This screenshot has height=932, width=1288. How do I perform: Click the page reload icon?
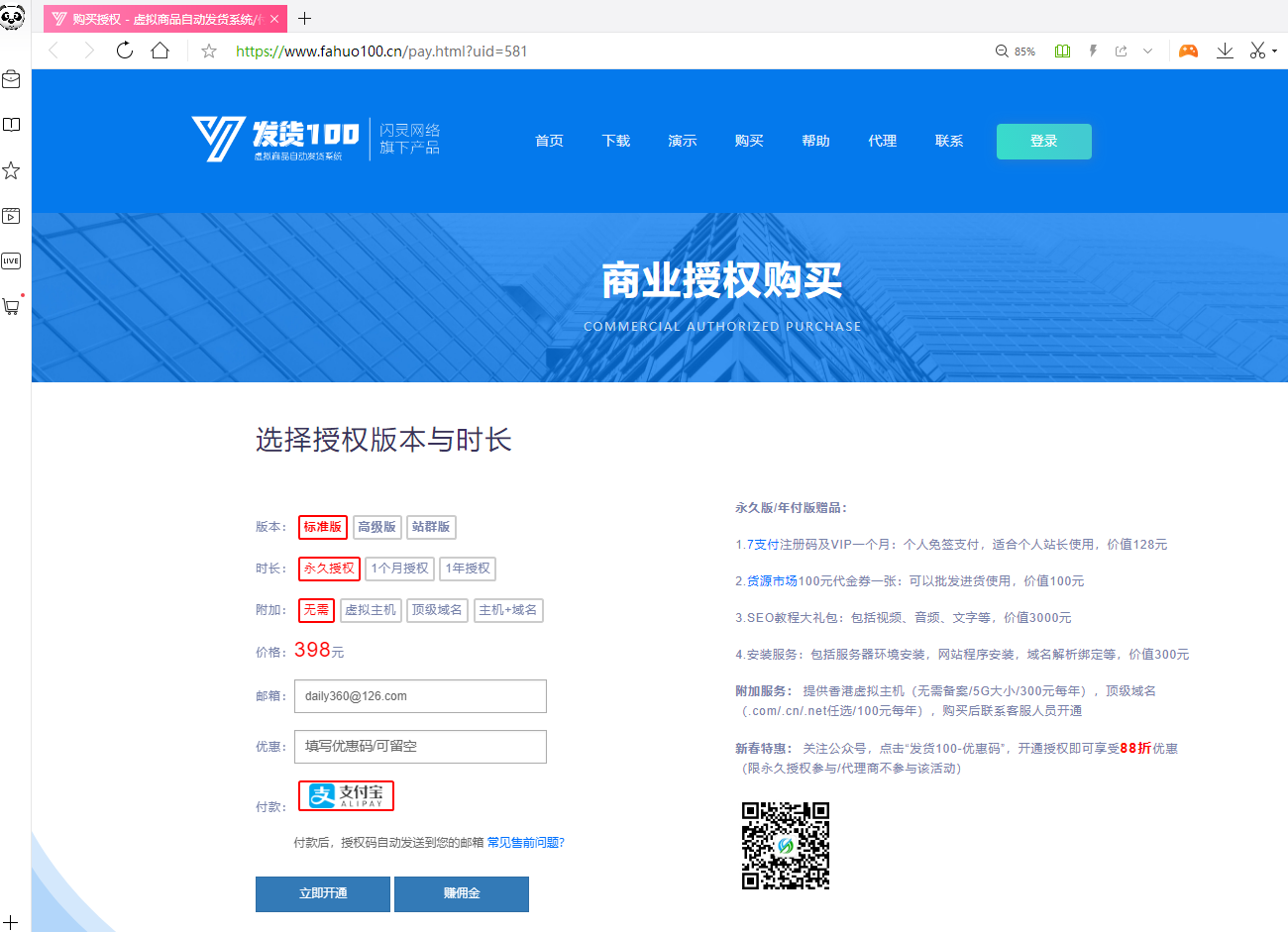tap(125, 51)
